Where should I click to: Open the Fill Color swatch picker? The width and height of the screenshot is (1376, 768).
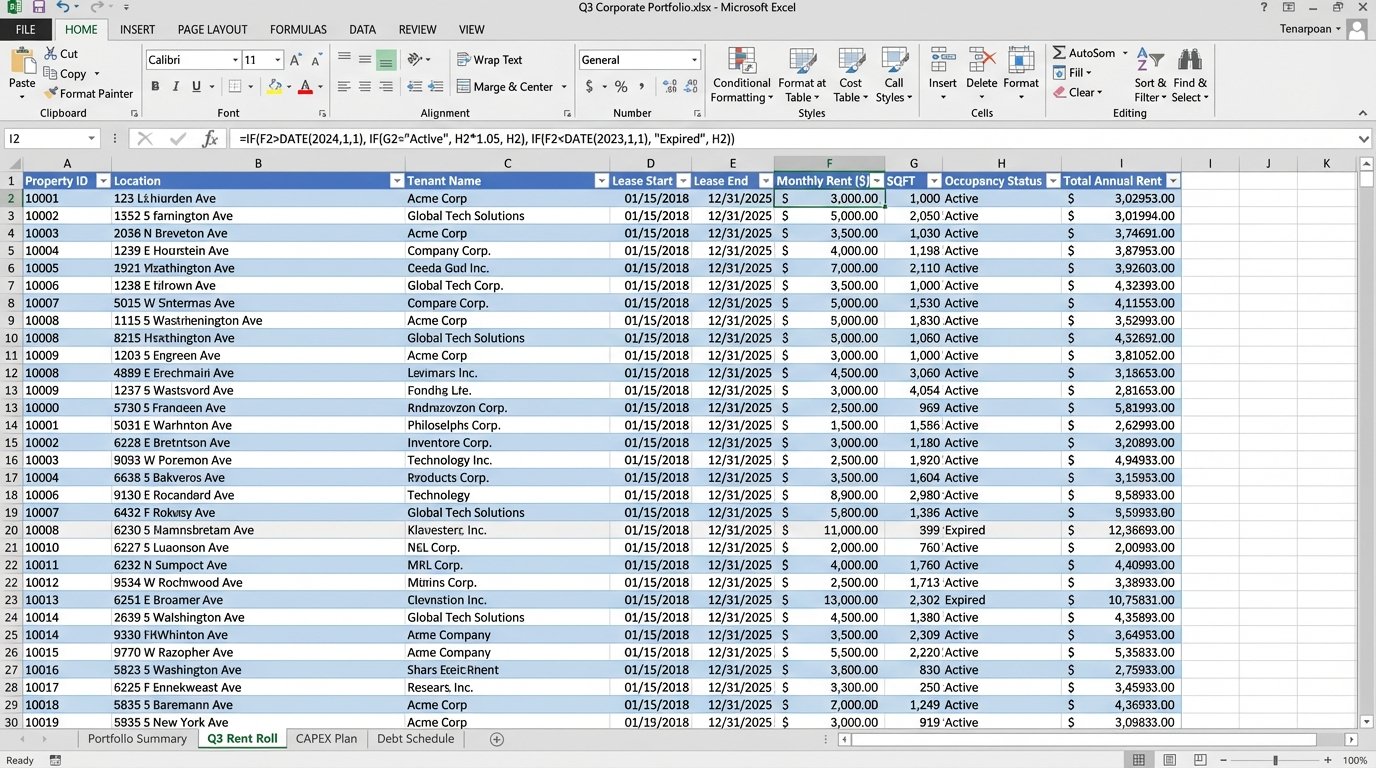[290, 87]
